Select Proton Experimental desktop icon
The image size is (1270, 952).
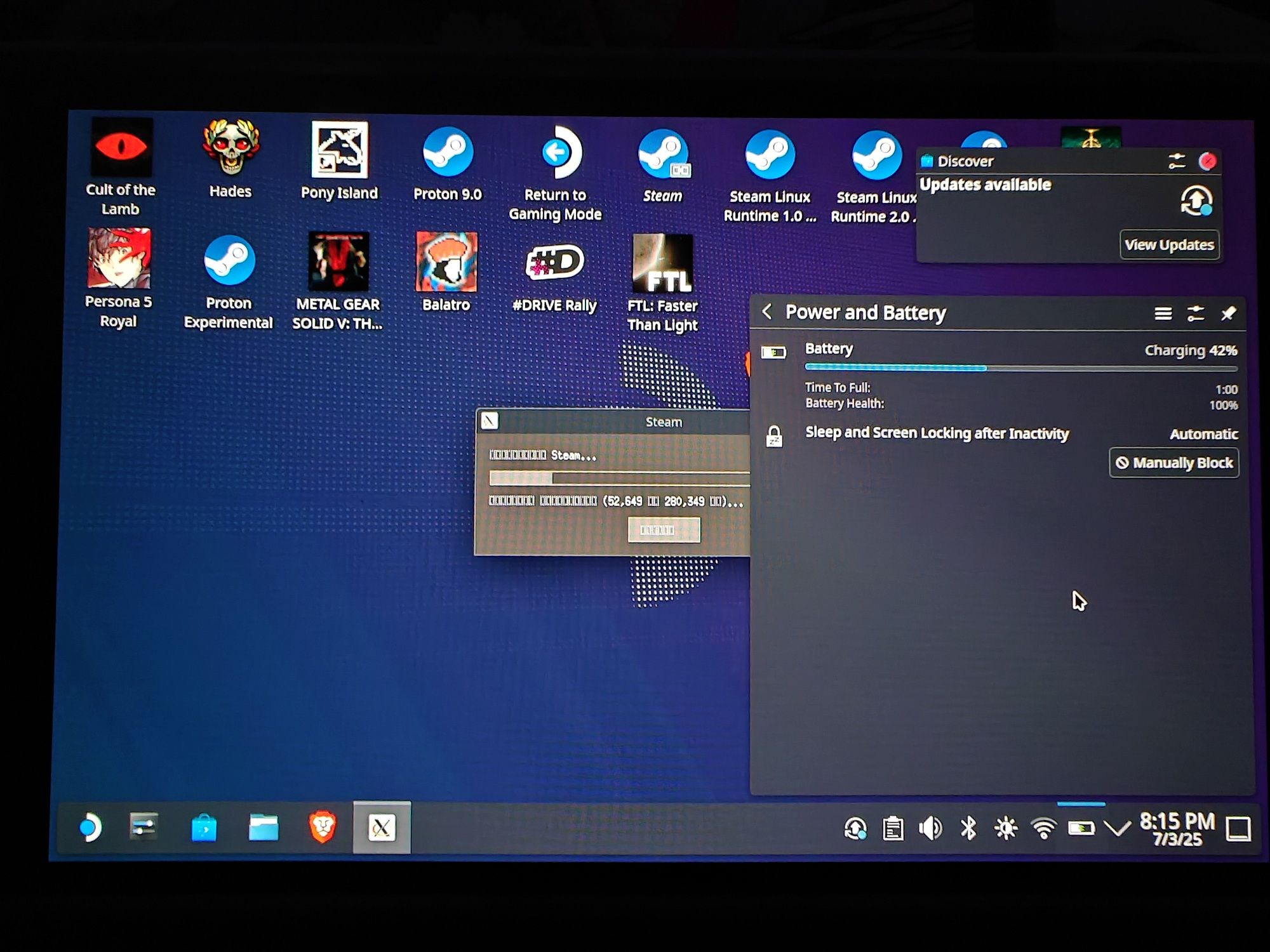click(x=229, y=282)
